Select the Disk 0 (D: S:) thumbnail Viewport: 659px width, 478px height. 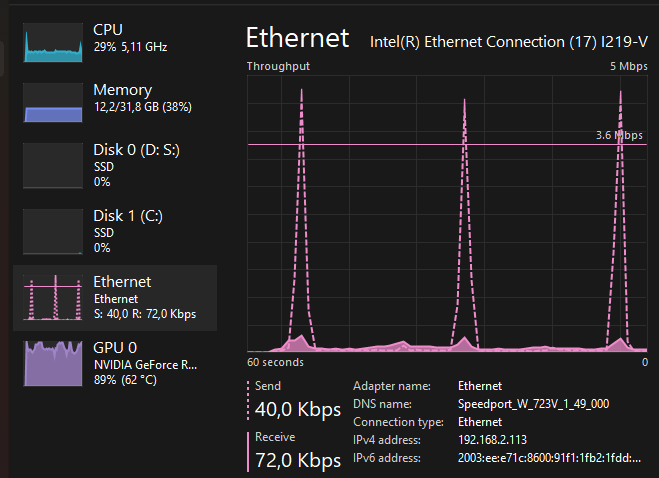[52, 166]
